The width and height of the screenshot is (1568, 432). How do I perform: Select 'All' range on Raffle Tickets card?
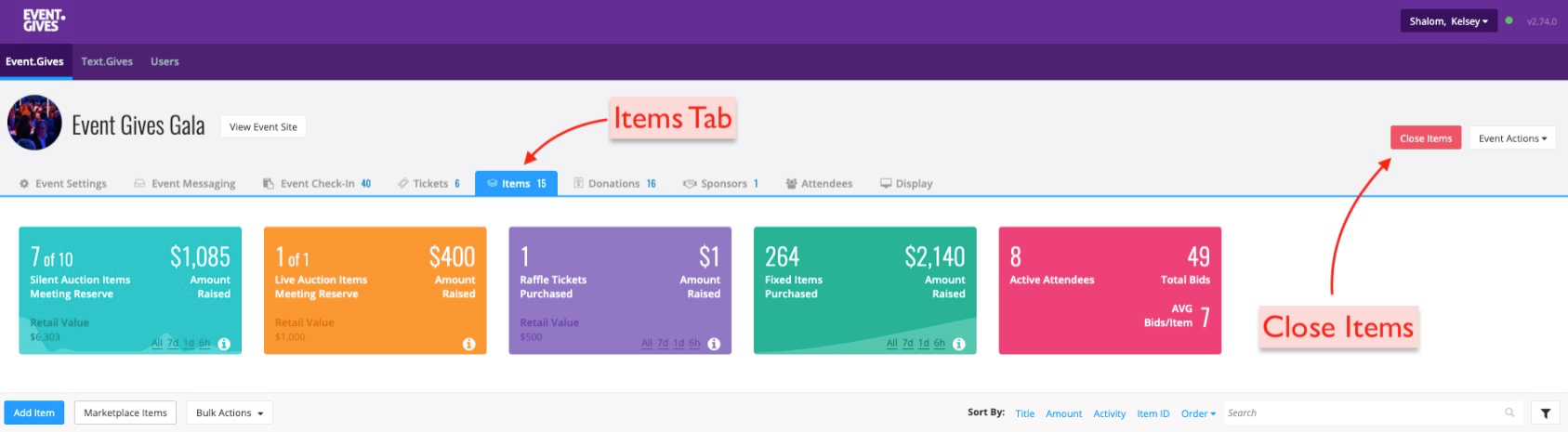[647, 343]
